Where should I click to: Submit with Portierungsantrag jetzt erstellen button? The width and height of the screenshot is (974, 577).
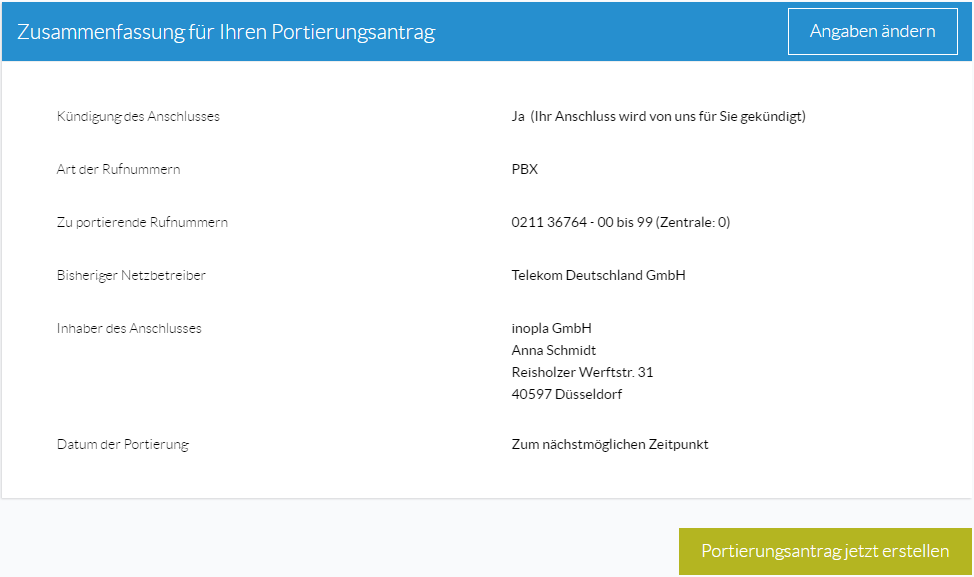(825, 551)
